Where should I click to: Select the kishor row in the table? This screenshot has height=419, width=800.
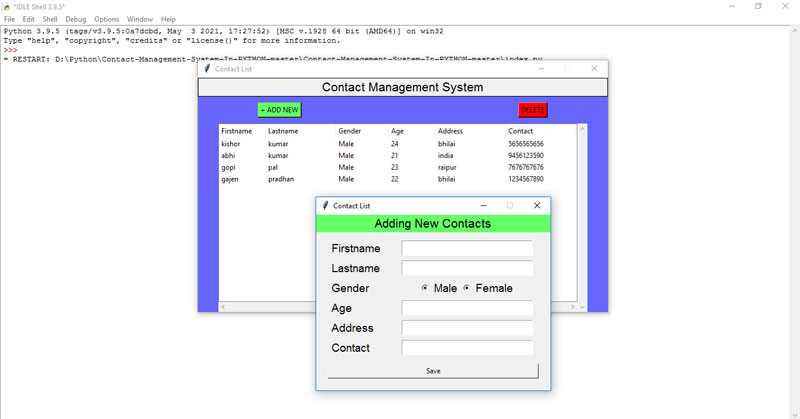[x=398, y=144]
